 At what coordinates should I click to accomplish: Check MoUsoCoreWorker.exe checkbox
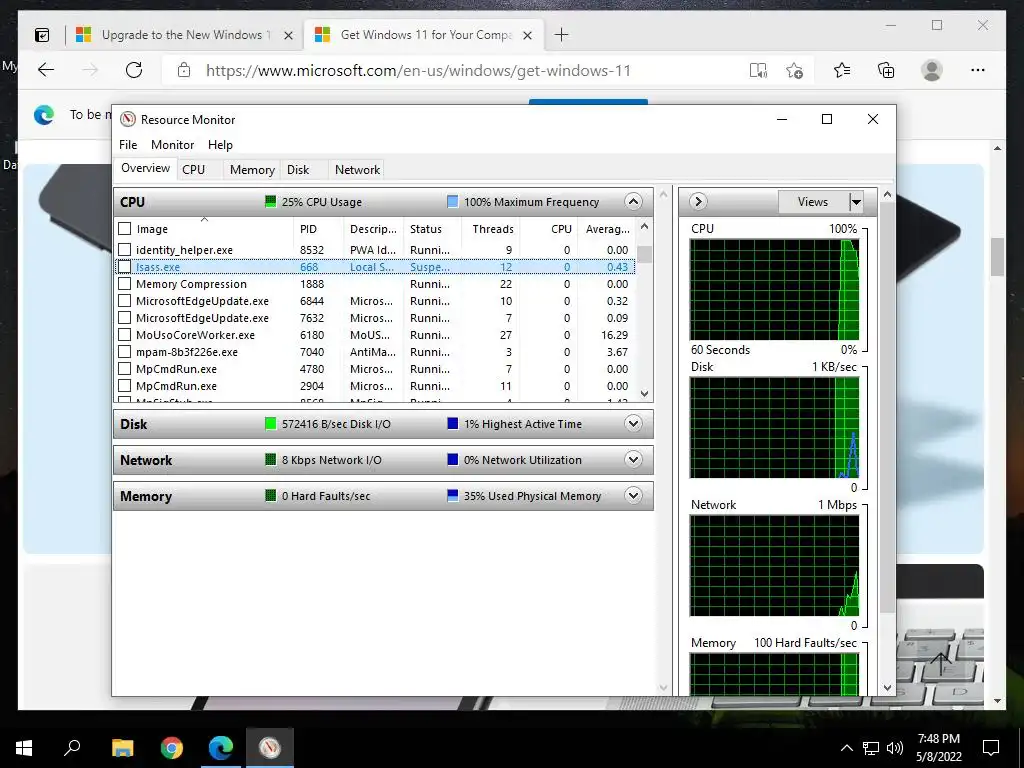click(125, 335)
